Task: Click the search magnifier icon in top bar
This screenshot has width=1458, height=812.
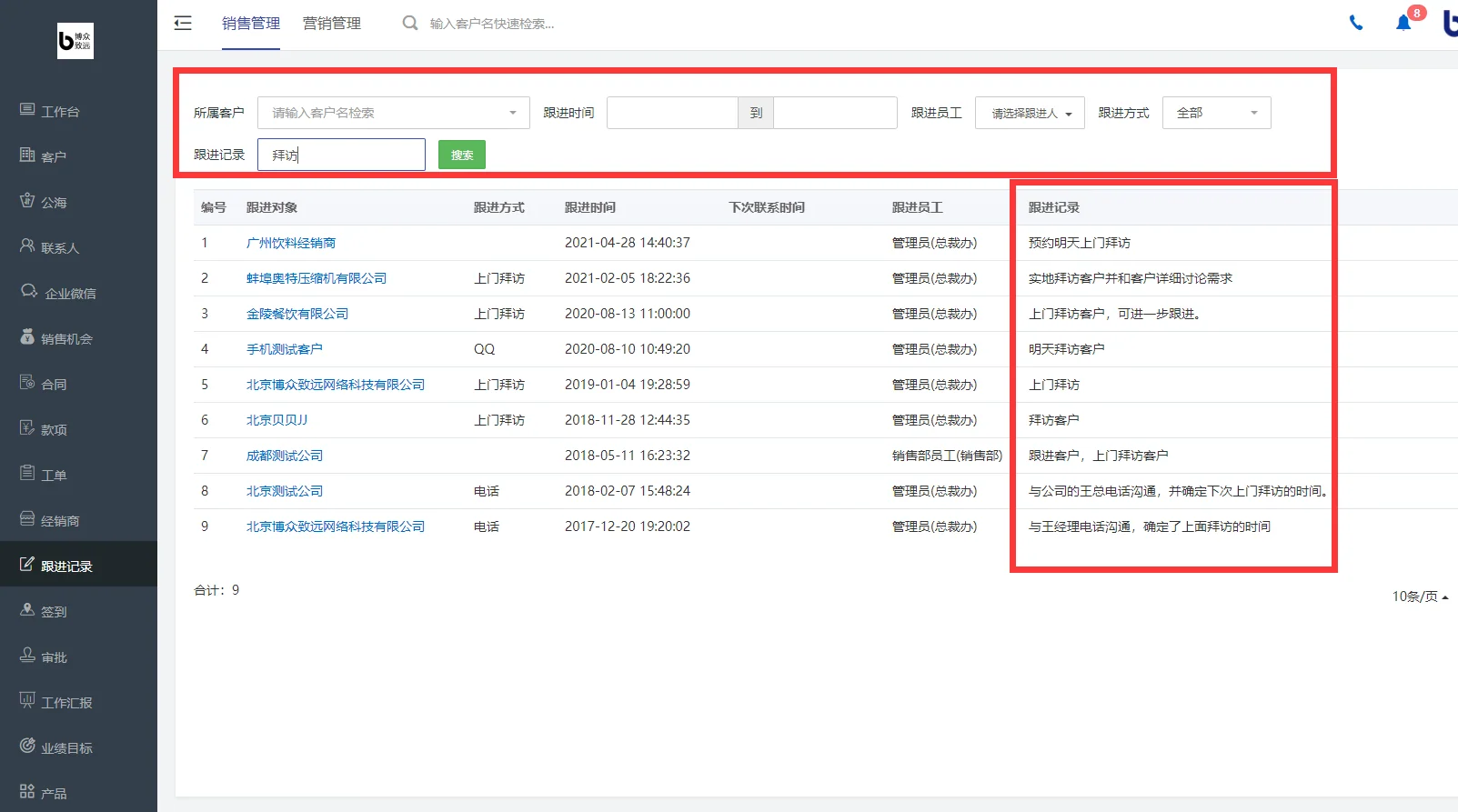Action: click(x=410, y=23)
